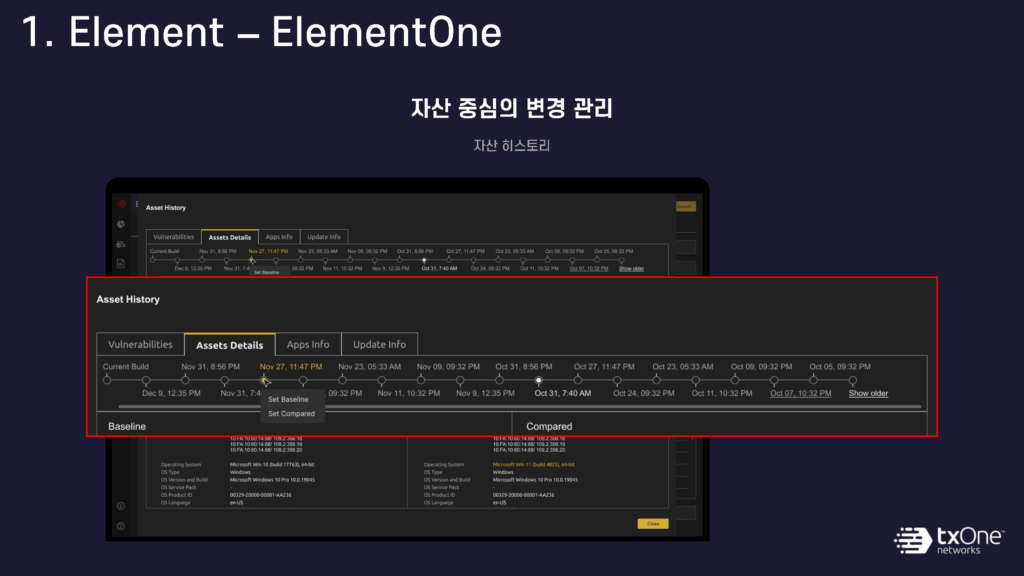Open the document report icon in sidebar
This screenshot has width=1024, height=576.
121,263
